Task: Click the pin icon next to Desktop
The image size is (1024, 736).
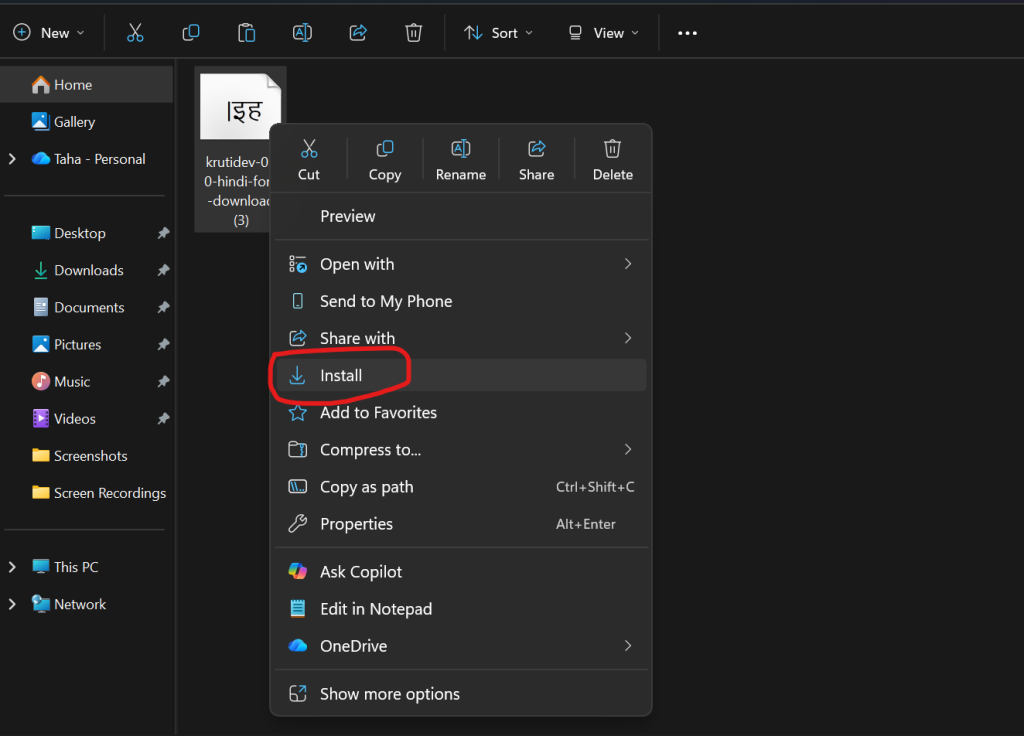Action: tap(163, 232)
